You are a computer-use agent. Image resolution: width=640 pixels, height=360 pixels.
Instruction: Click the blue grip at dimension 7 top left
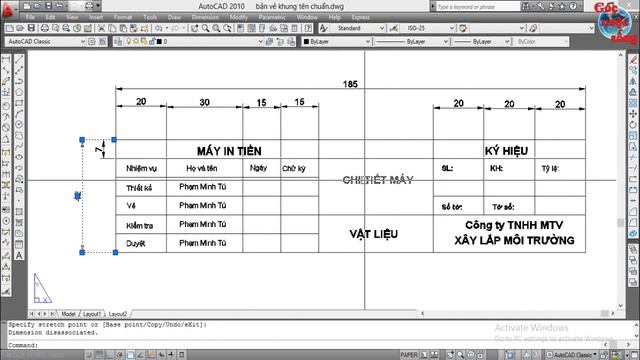(82, 140)
